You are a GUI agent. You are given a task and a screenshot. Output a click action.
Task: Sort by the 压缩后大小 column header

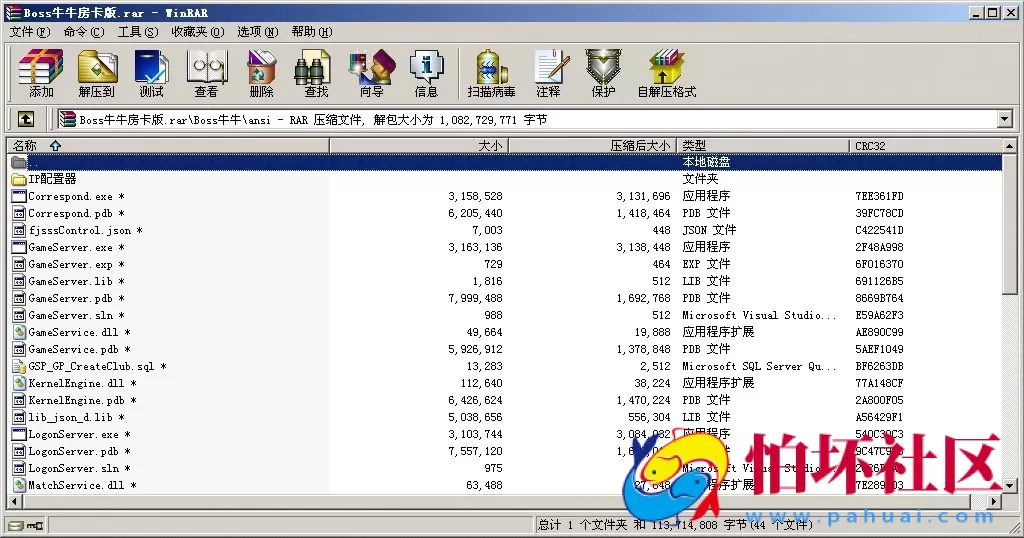click(x=592, y=146)
